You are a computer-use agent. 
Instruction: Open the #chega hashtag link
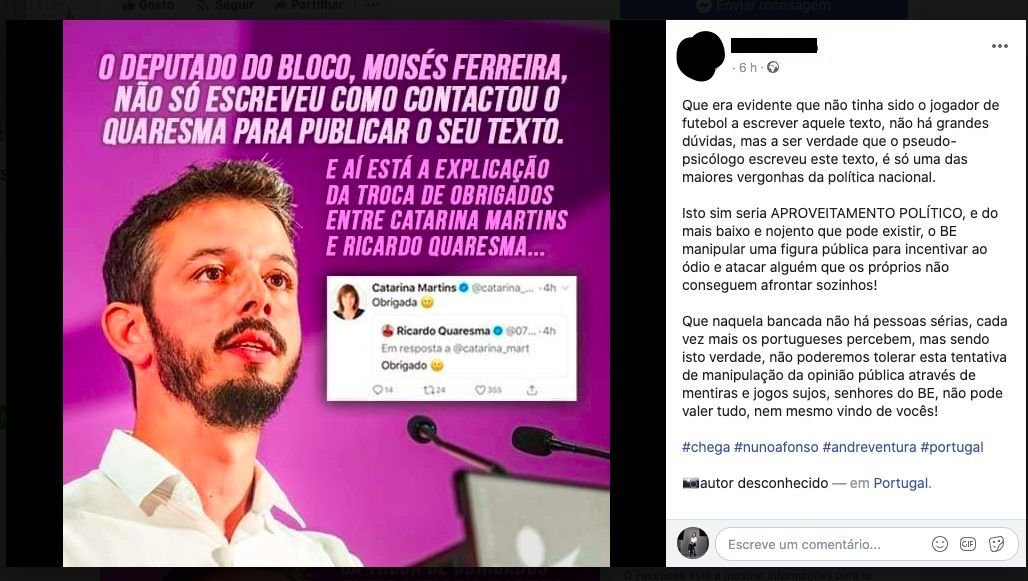705,447
